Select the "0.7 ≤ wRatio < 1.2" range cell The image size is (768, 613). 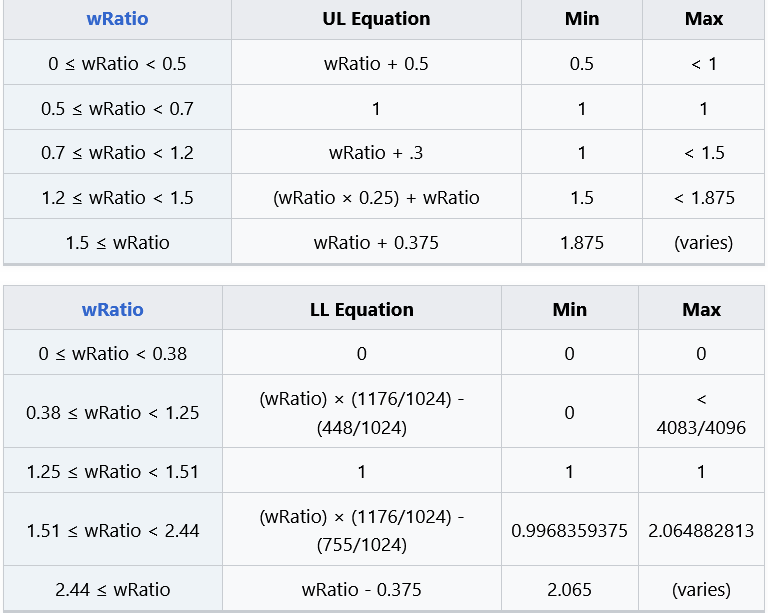point(117,153)
